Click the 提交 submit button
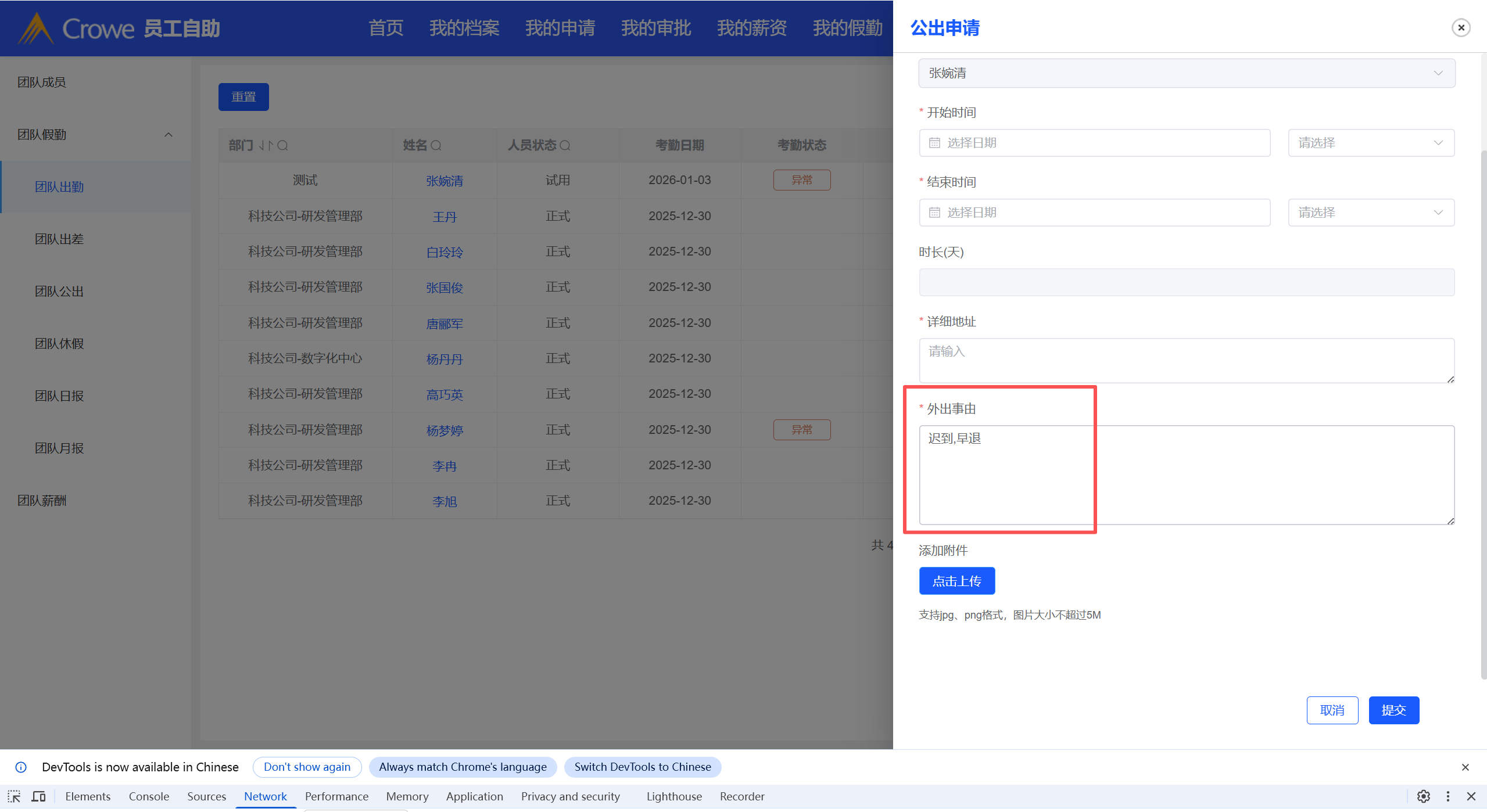The image size is (1487, 812). (1393, 710)
